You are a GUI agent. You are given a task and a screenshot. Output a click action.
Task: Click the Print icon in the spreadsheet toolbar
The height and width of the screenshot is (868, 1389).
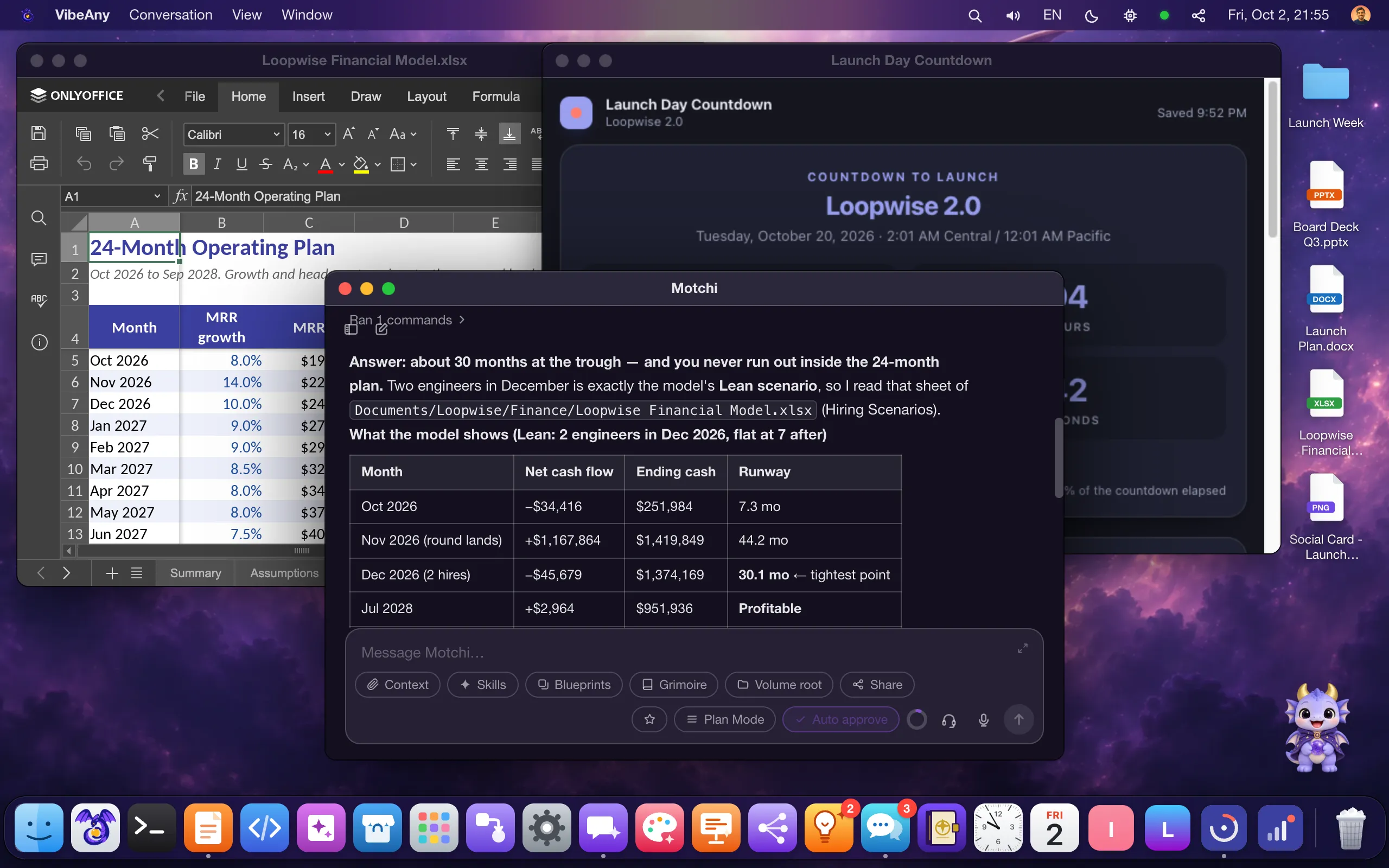coord(39,164)
